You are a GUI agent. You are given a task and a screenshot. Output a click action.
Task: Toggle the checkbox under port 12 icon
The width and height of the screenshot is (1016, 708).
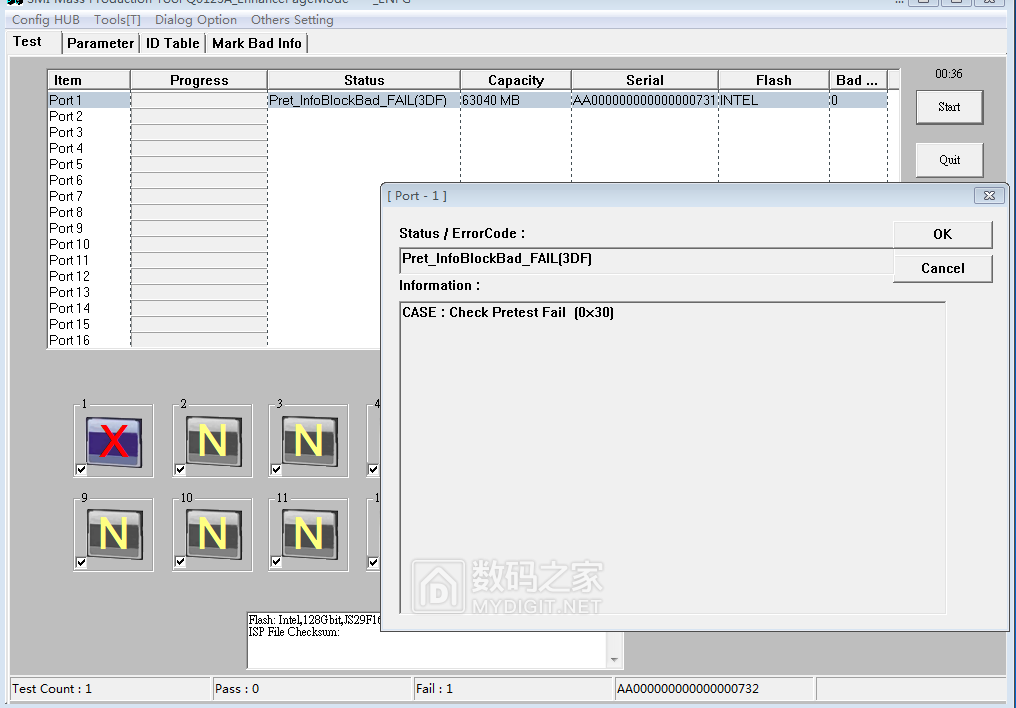(373, 562)
